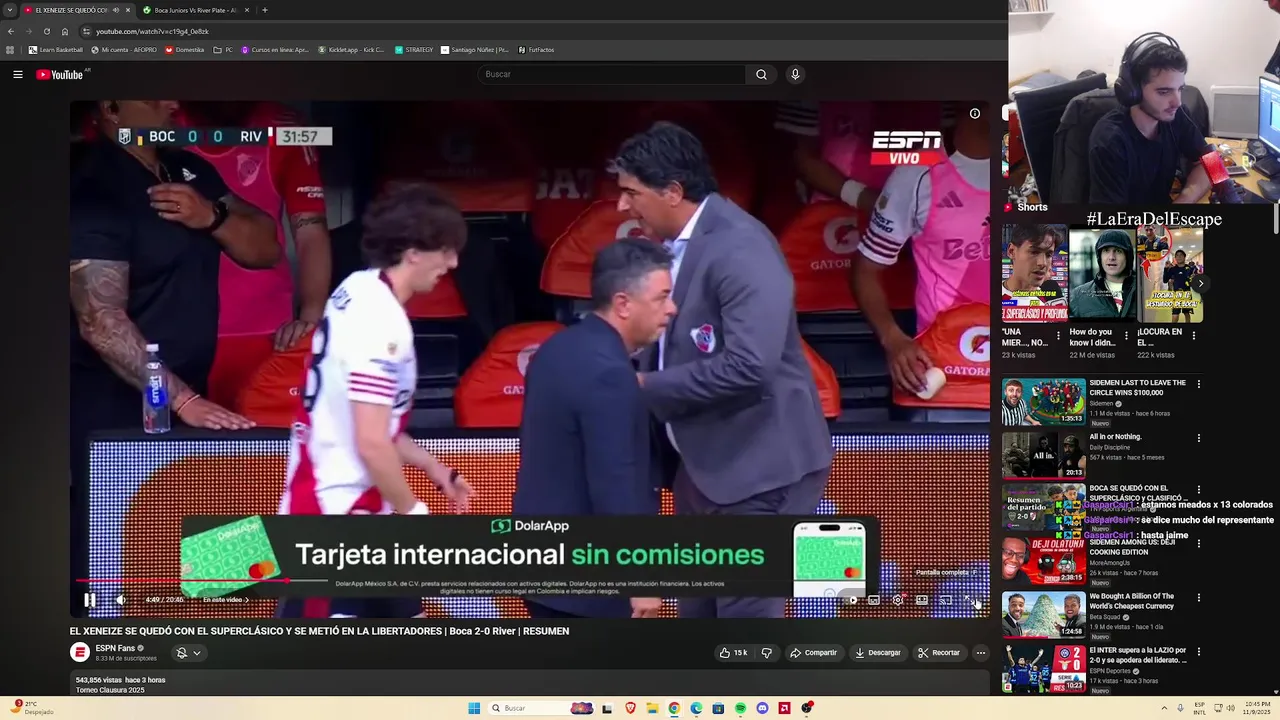The width and height of the screenshot is (1280, 720).
Task: Click the Compartir button
Action: pos(814,653)
